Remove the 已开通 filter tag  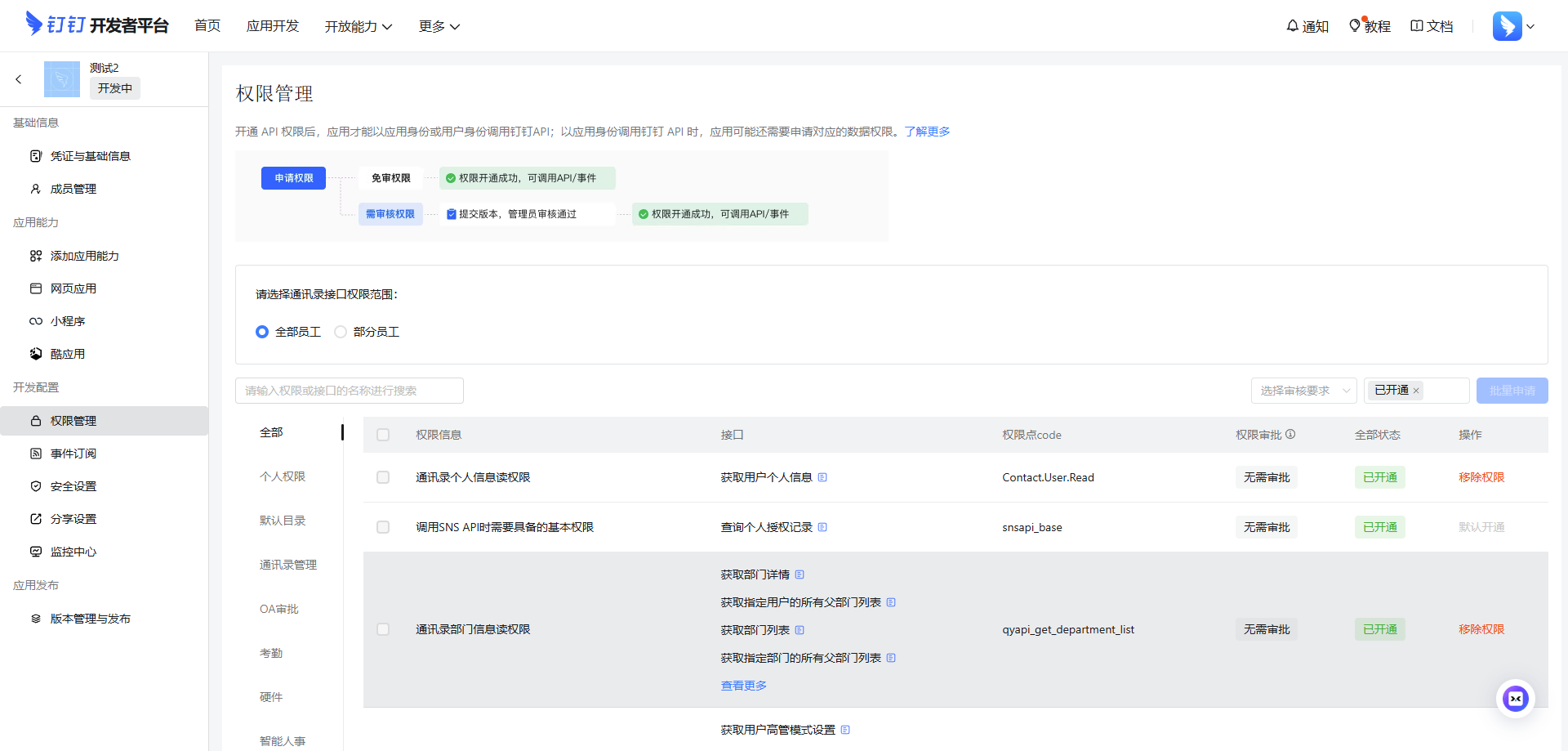pyautogui.click(x=1416, y=391)
